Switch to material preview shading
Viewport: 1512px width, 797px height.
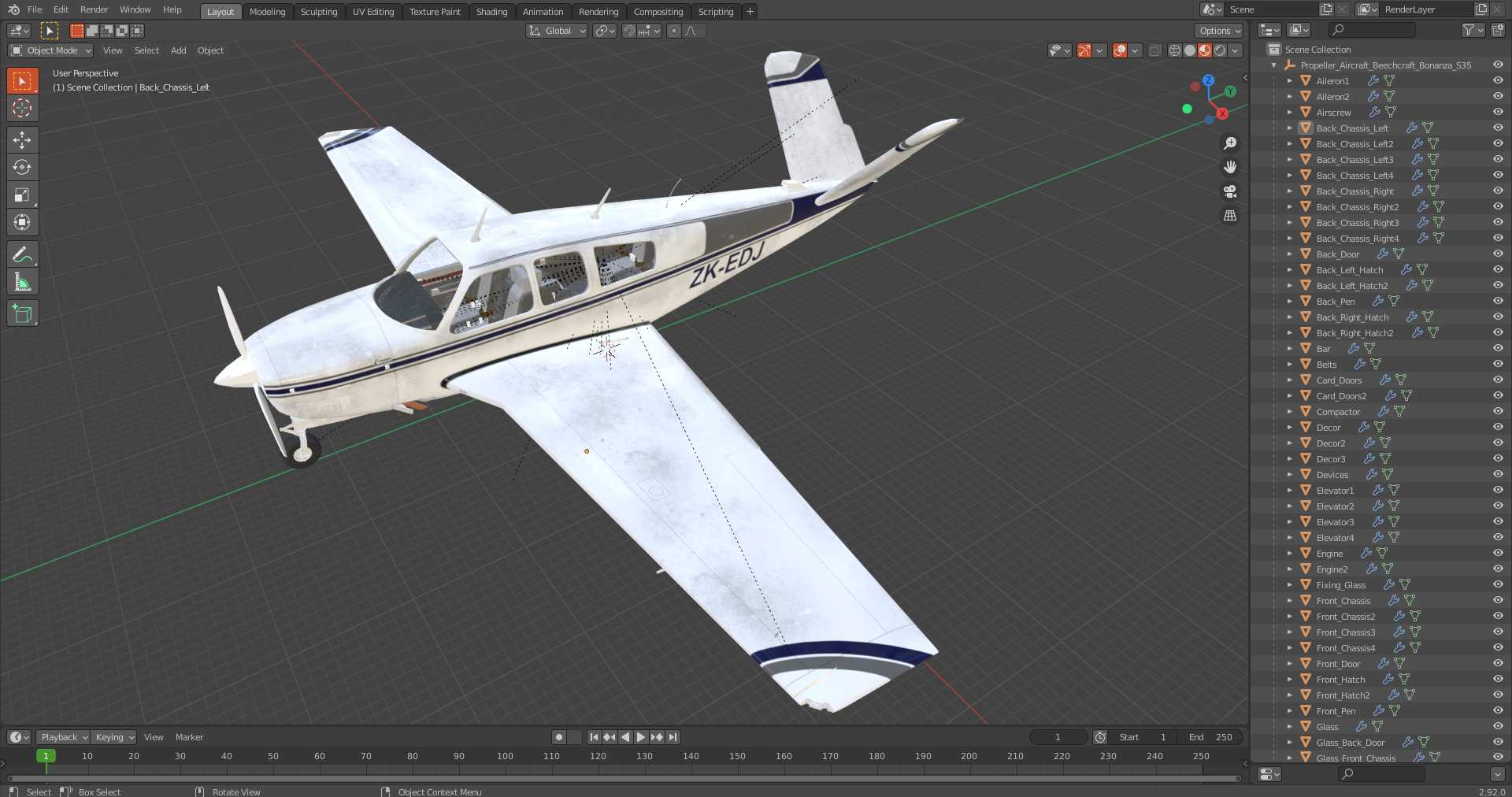tap(1205, 50)
